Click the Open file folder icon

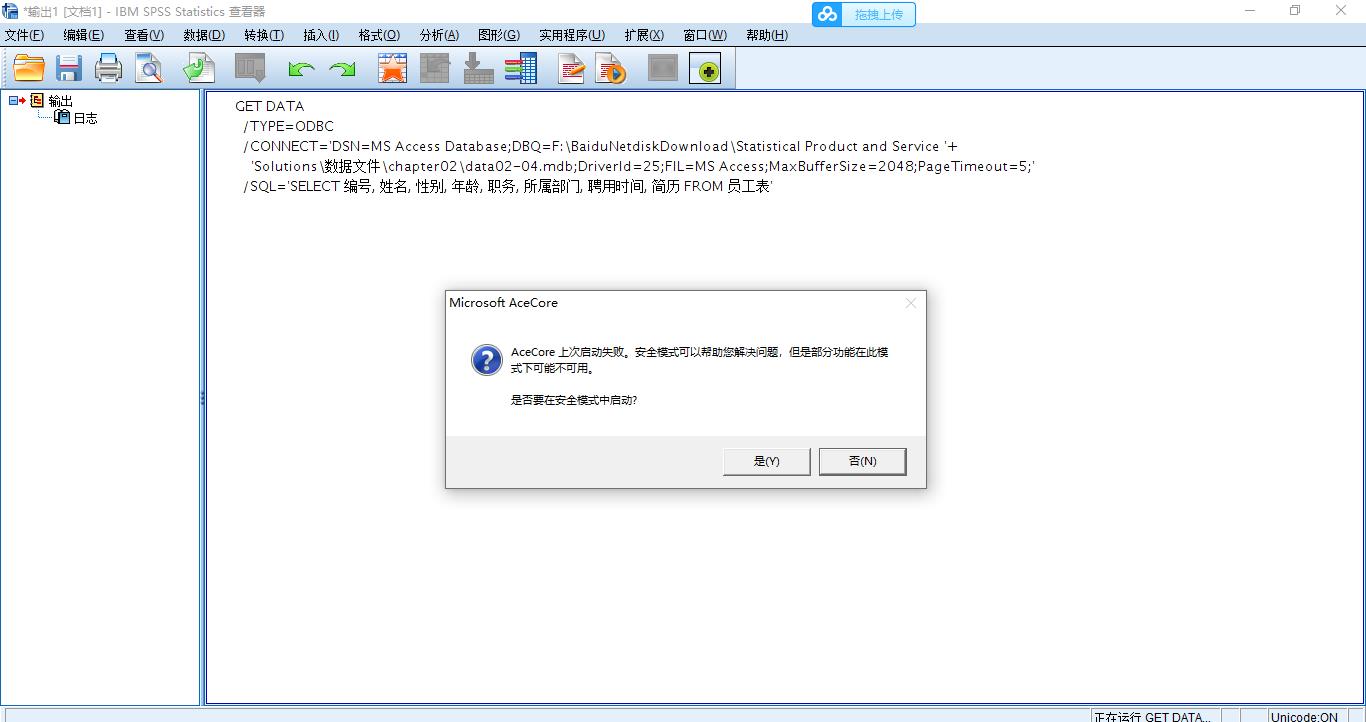[29, 68]
